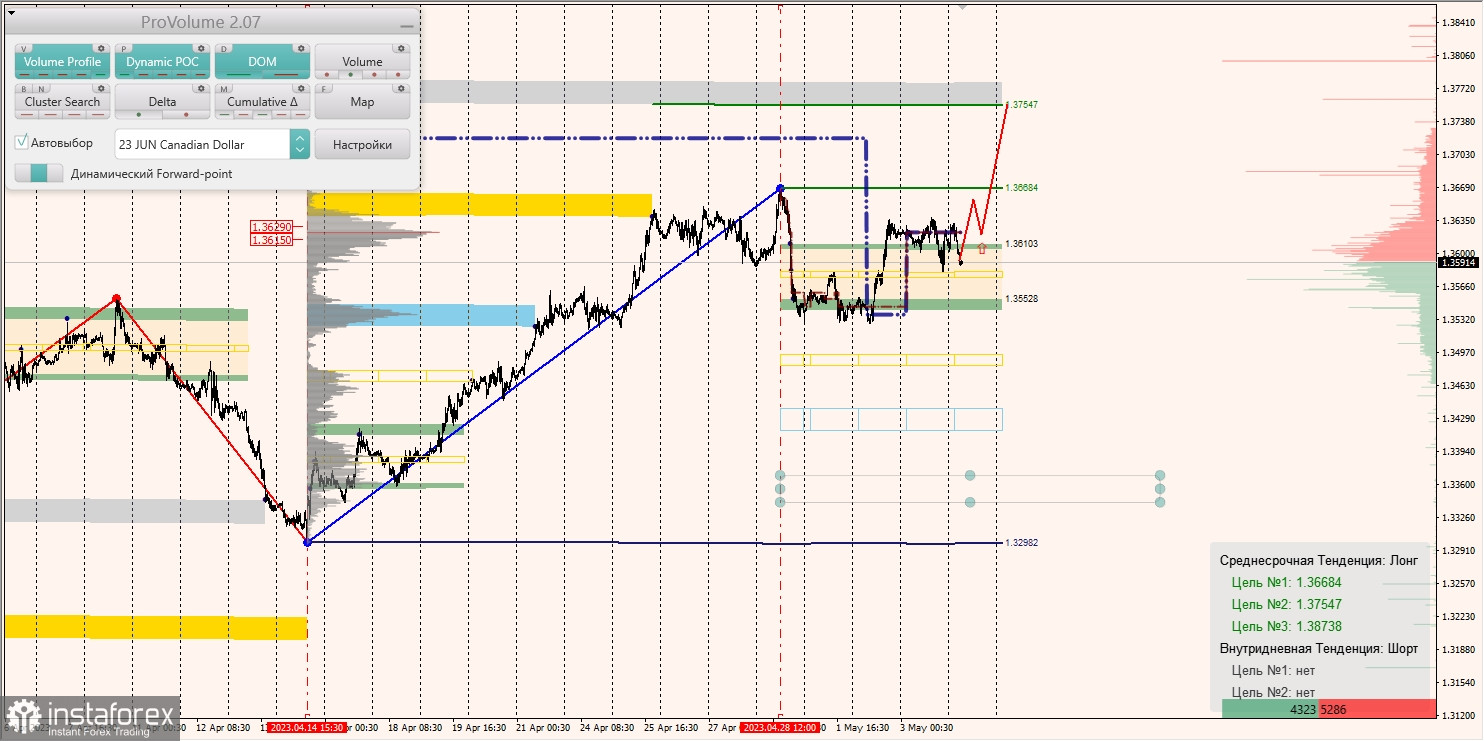Click Цель №2: 1.37547 in info panel
This screenshot has height=741, width=1484.
[1286, 604]
